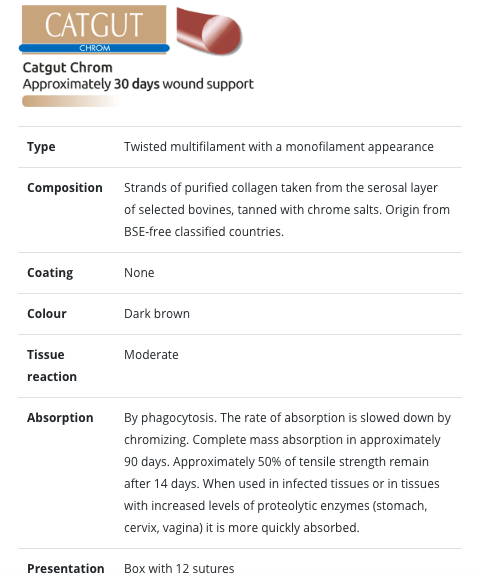The height and width of the screenshot is (577, 487).
Task: Click the 'cervix, vagina' absorption text line
Action: click(241, 528)
